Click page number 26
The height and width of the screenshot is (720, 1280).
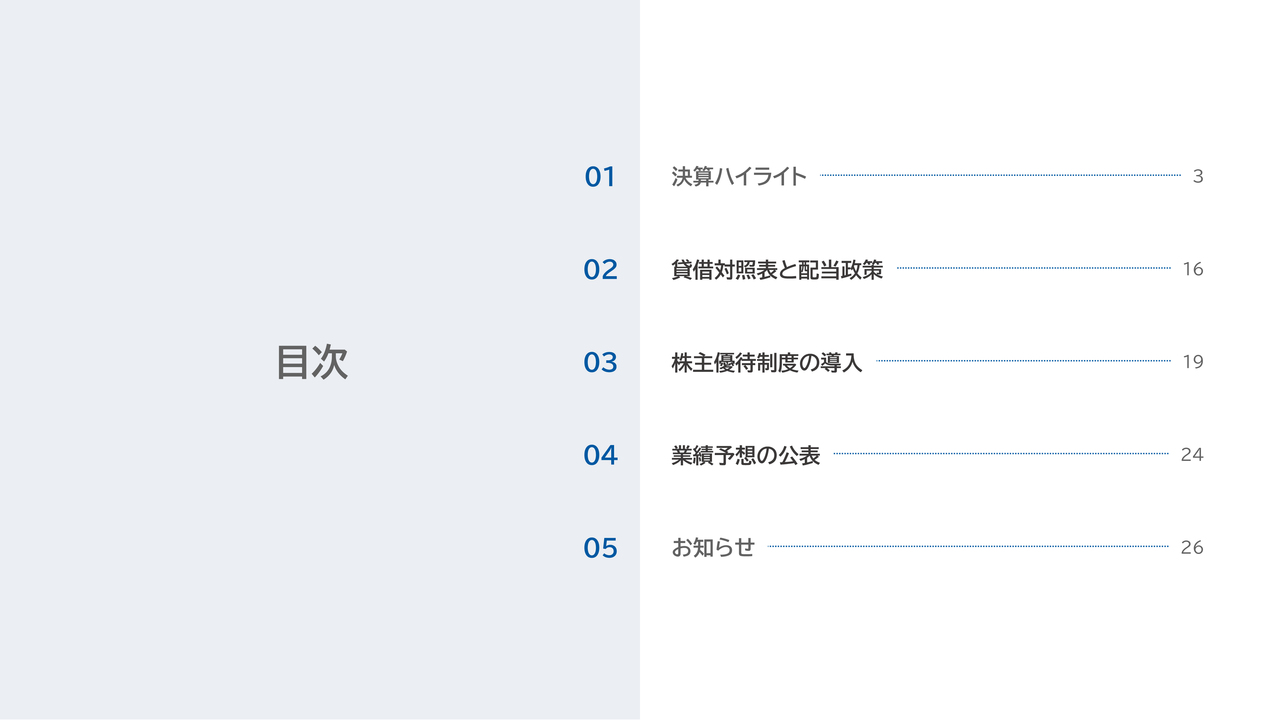tap(1191, 548)
